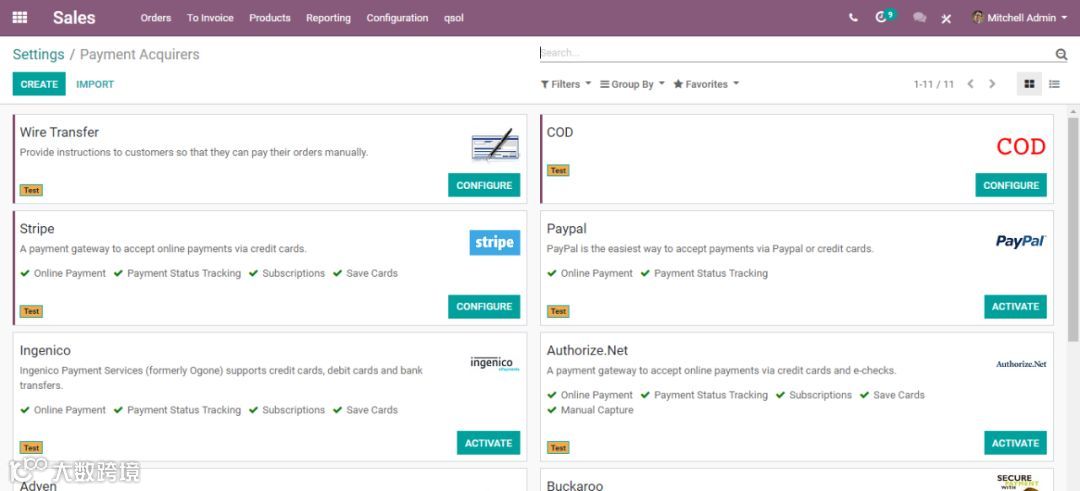The width and height of the screenshot is (1080, 491).
Task: Click the vertical scrollbar thumb
Action: (1073, 229)
